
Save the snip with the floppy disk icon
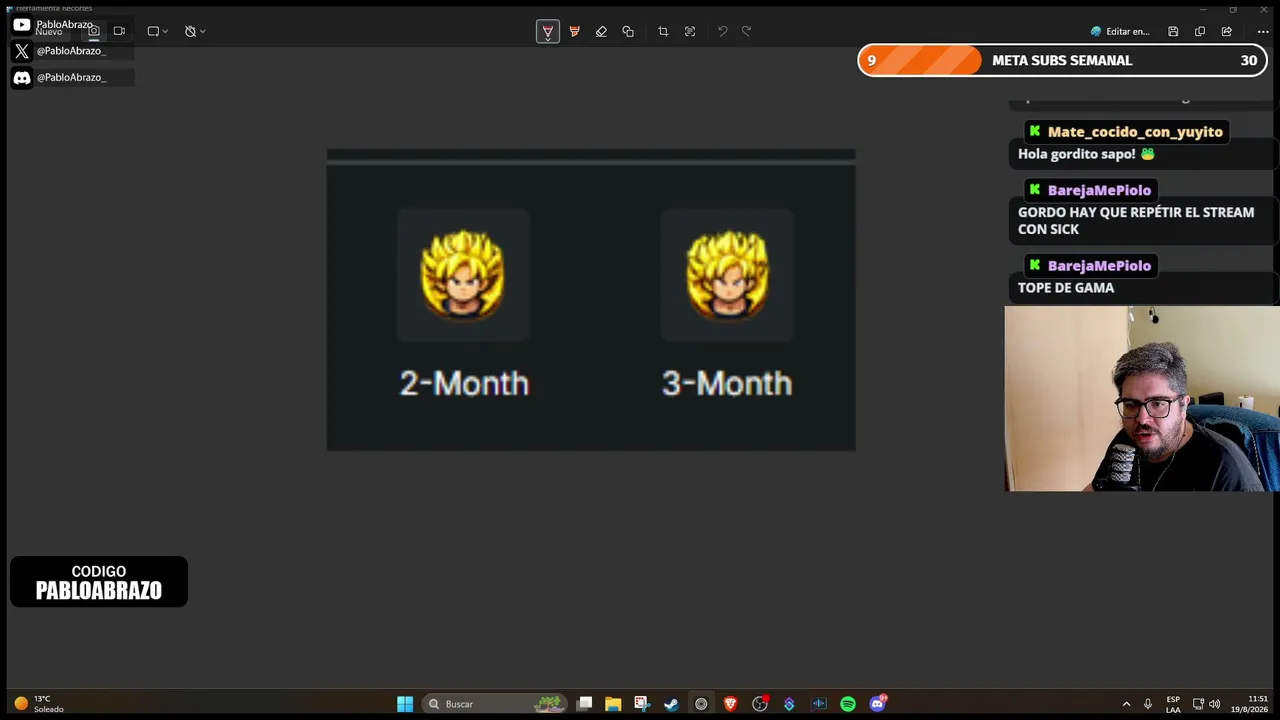click(x=1173, y=31)
